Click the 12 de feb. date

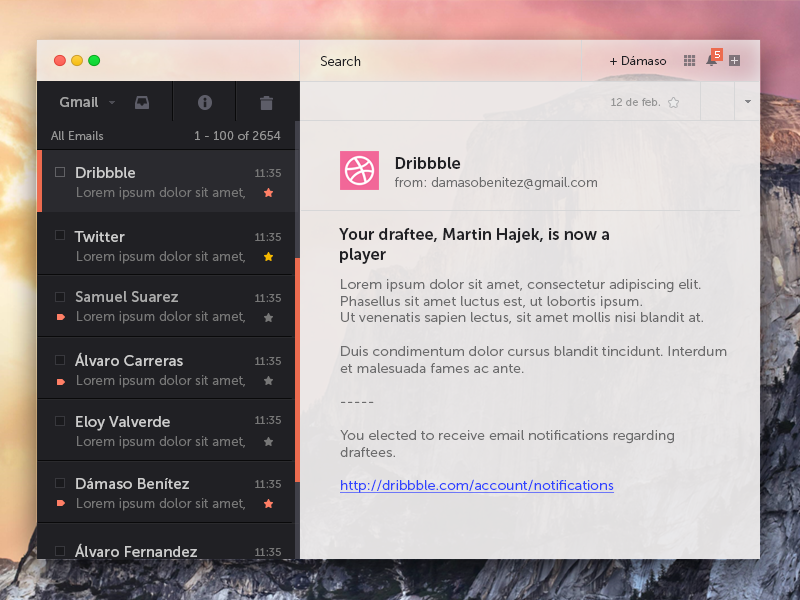[x=635, y=102]
